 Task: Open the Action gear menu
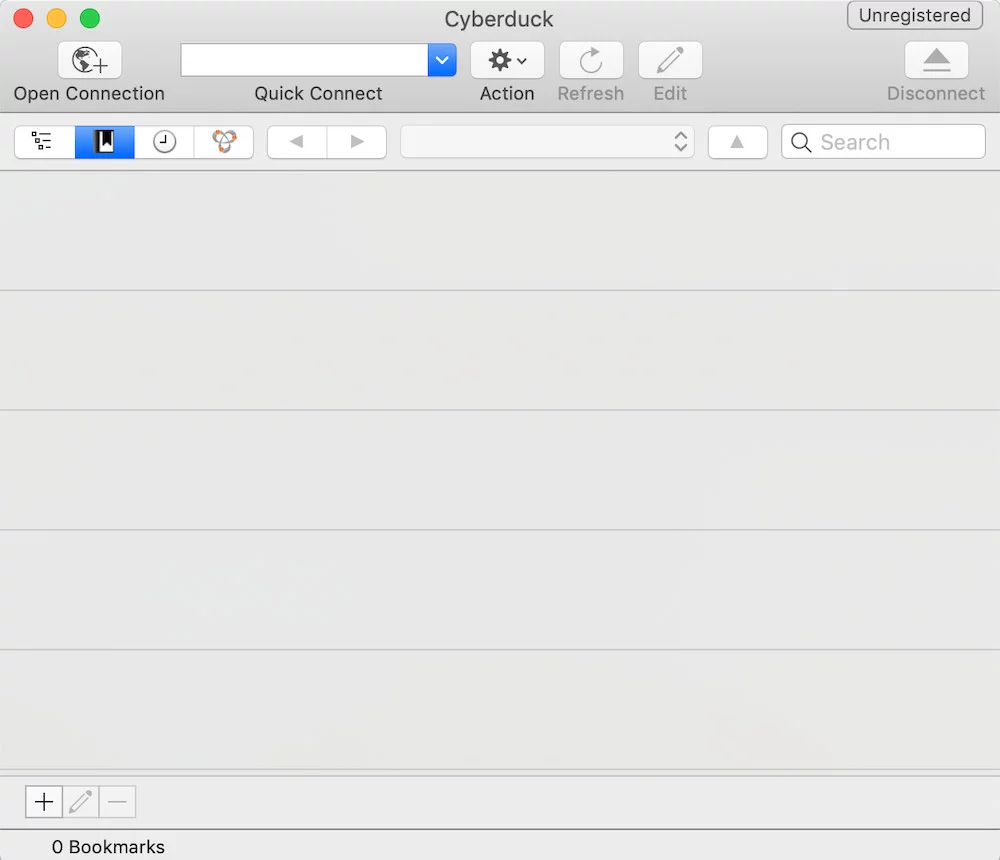click(x=507, y=60)
